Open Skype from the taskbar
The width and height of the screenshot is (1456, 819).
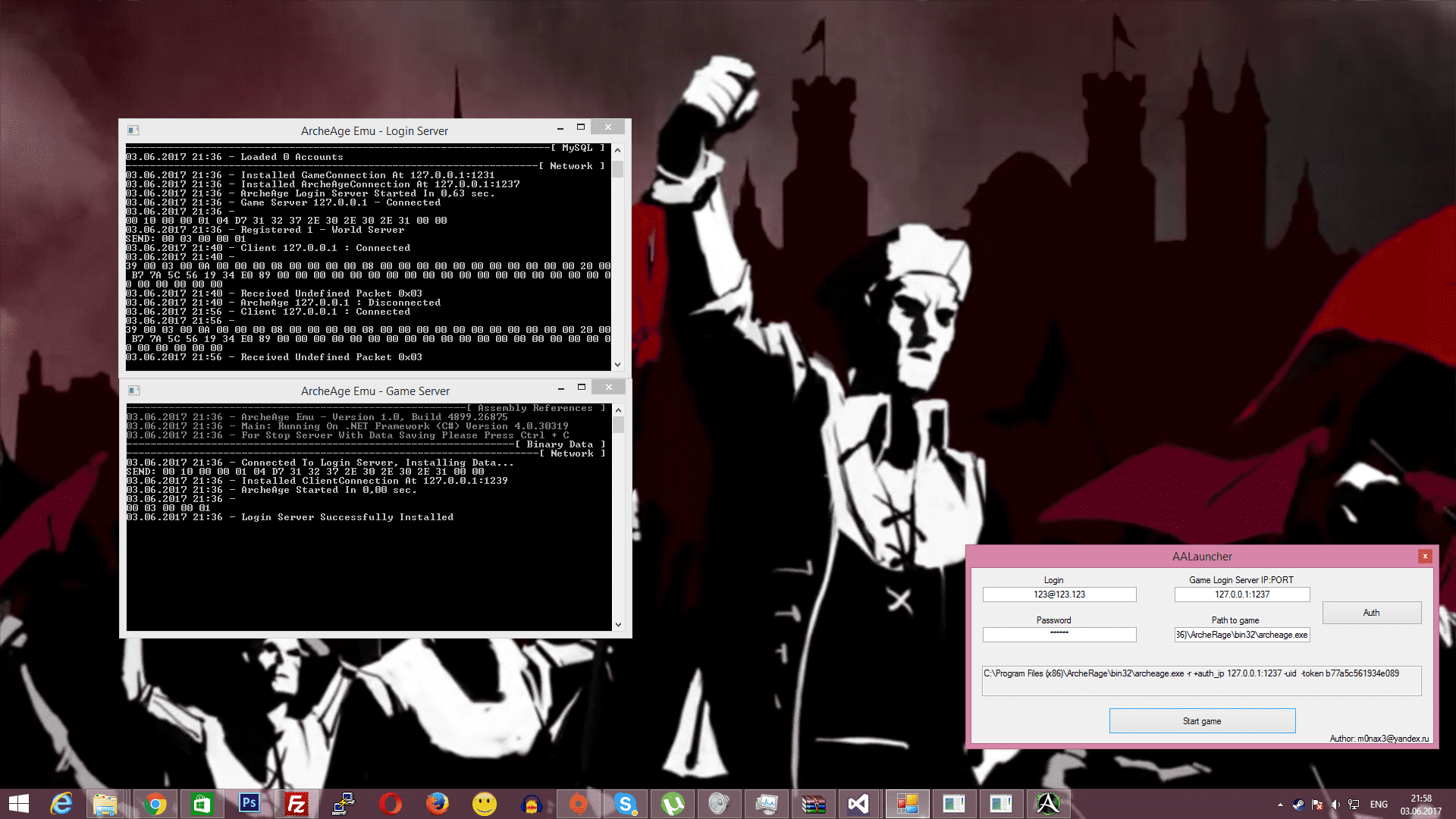tap(626, 804)
